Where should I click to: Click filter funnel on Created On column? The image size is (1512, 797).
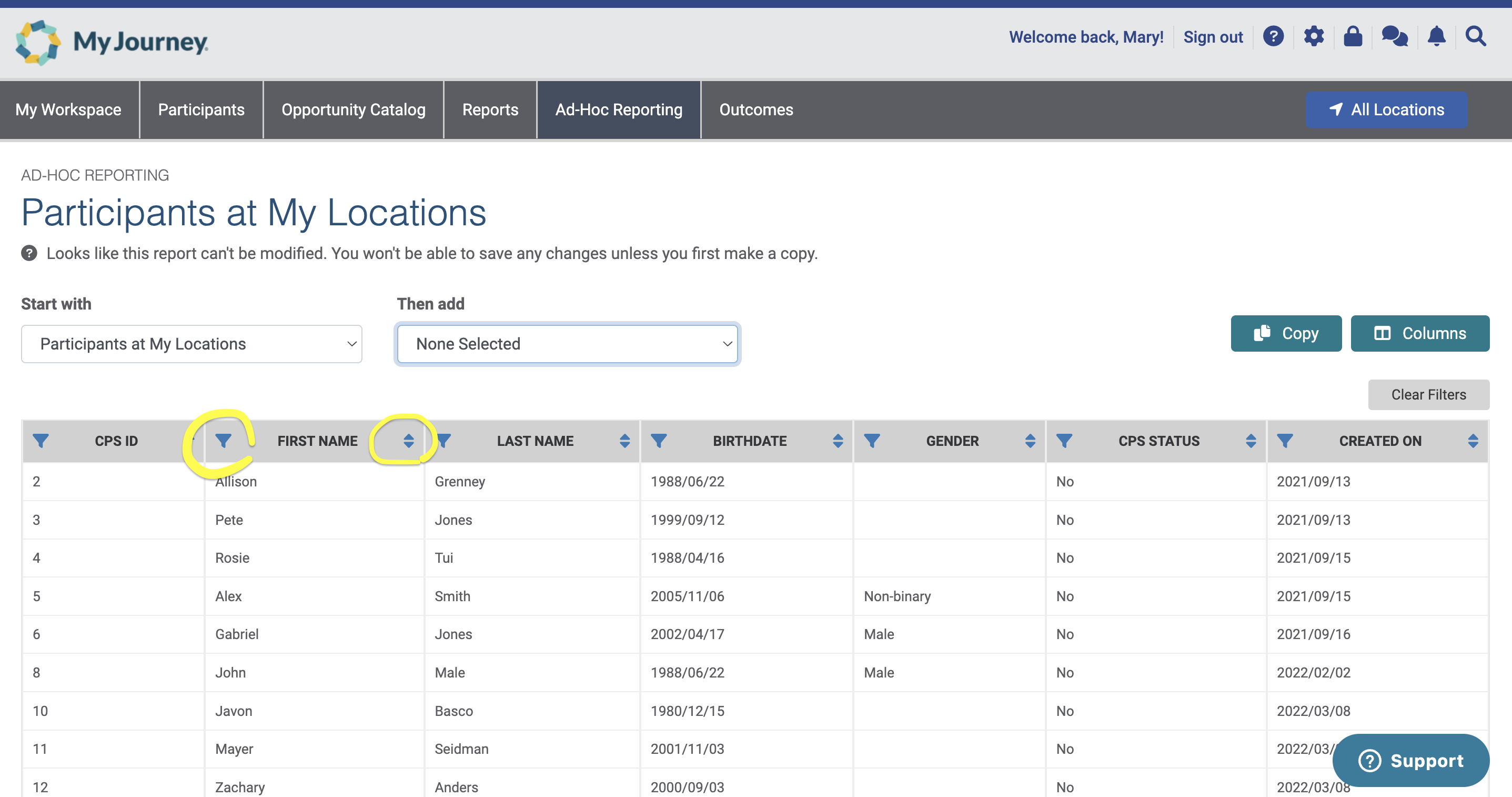tap(1285, 441)
